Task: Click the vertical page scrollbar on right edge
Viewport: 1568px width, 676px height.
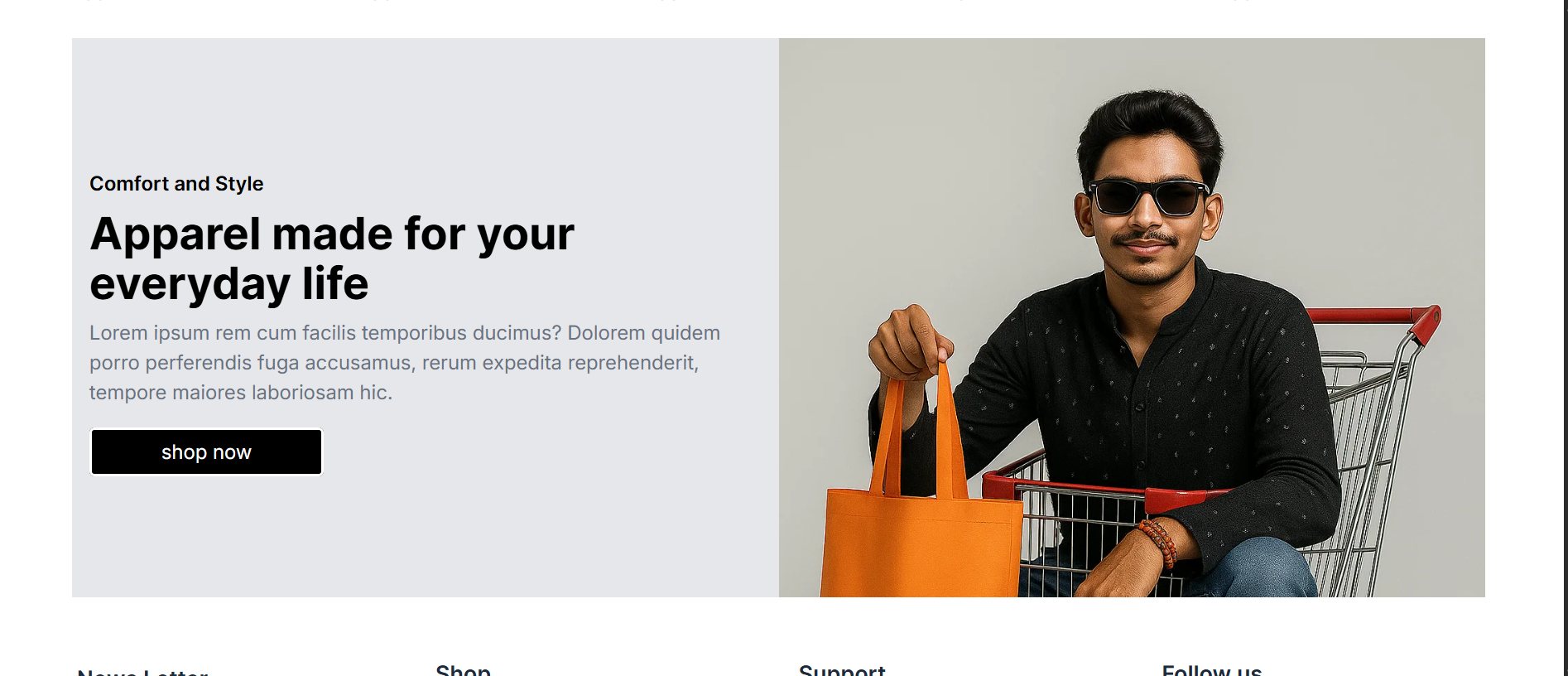Action: 1564,338
